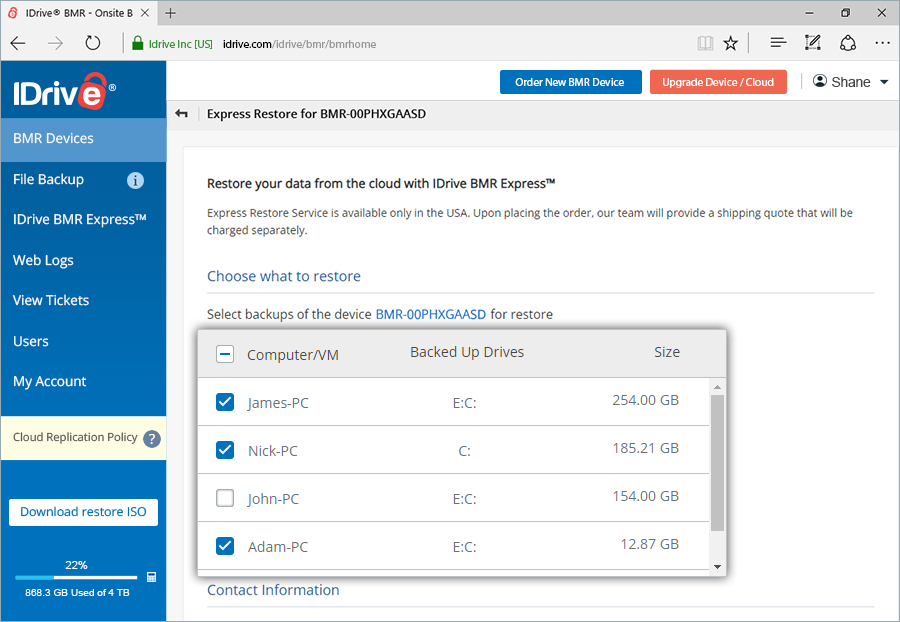Open the Hub panel in Edge

776,42
